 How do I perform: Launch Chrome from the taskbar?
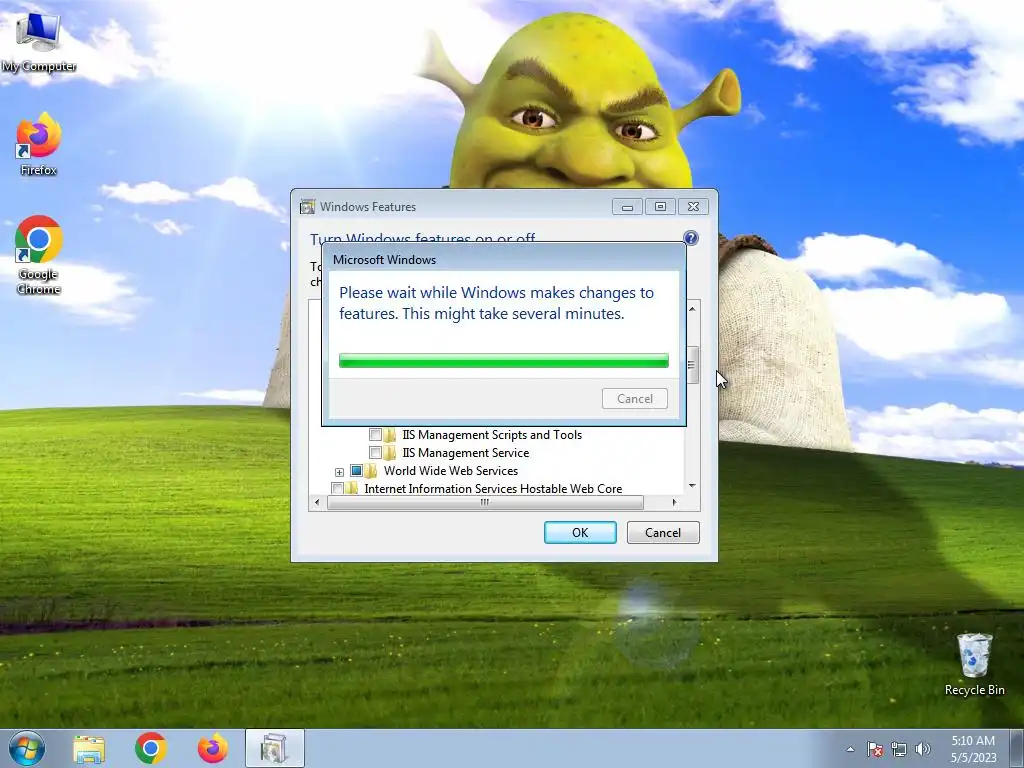pyautogui.click(x=151, y=748)
